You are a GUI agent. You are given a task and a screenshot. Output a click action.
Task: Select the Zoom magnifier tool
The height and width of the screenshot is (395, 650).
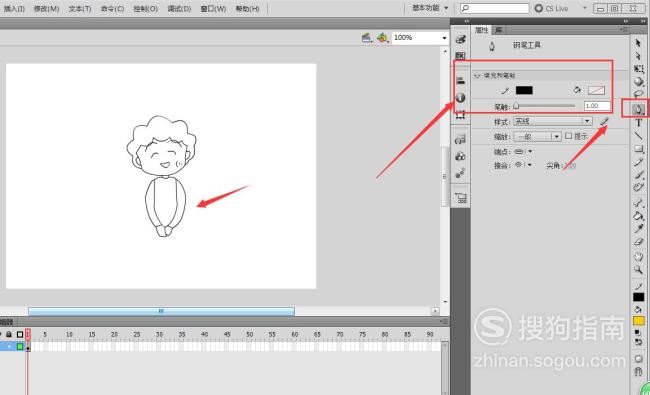[x=638, y=270]
